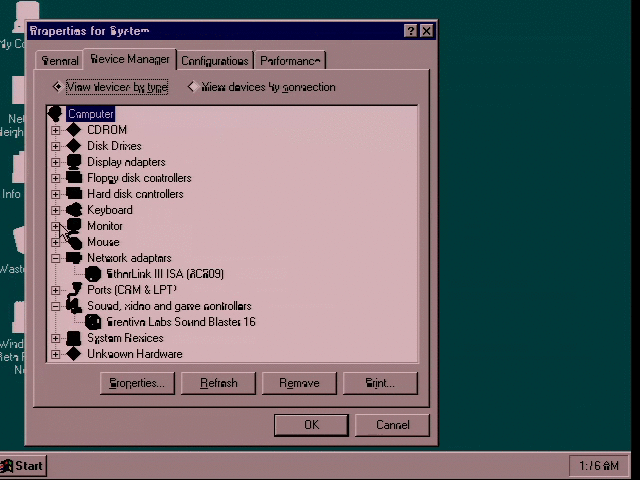Switch to the General tab
This screenshot has width=640, height=480.
pyautogui.click(x=60, y=61)
